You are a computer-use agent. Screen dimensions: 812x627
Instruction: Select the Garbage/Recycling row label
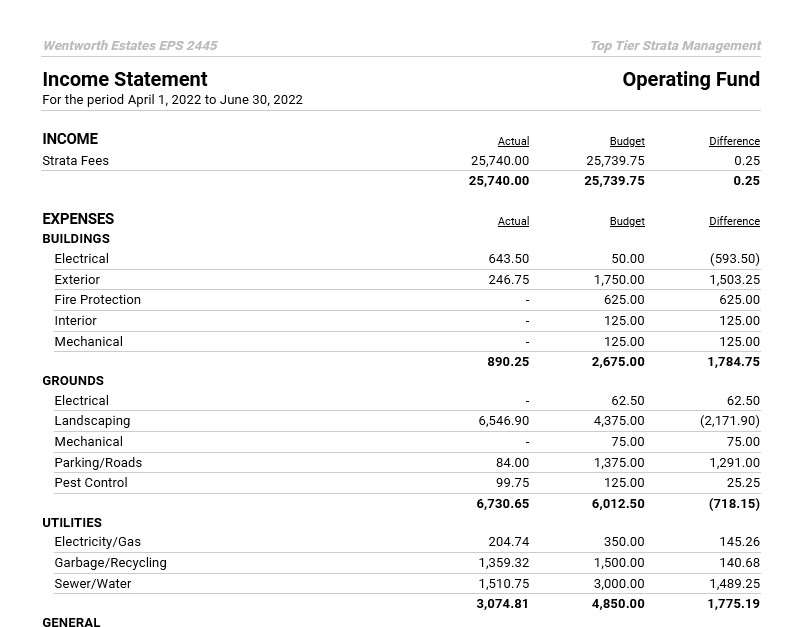(x=110, y=563)
